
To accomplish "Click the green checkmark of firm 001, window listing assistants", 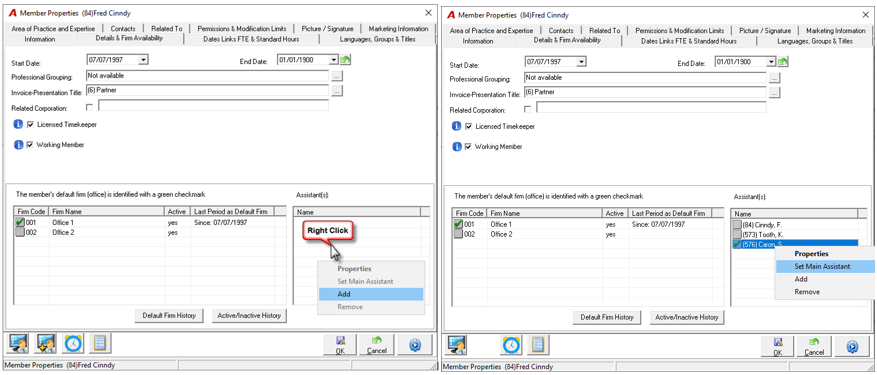I will tap(459, 224).
